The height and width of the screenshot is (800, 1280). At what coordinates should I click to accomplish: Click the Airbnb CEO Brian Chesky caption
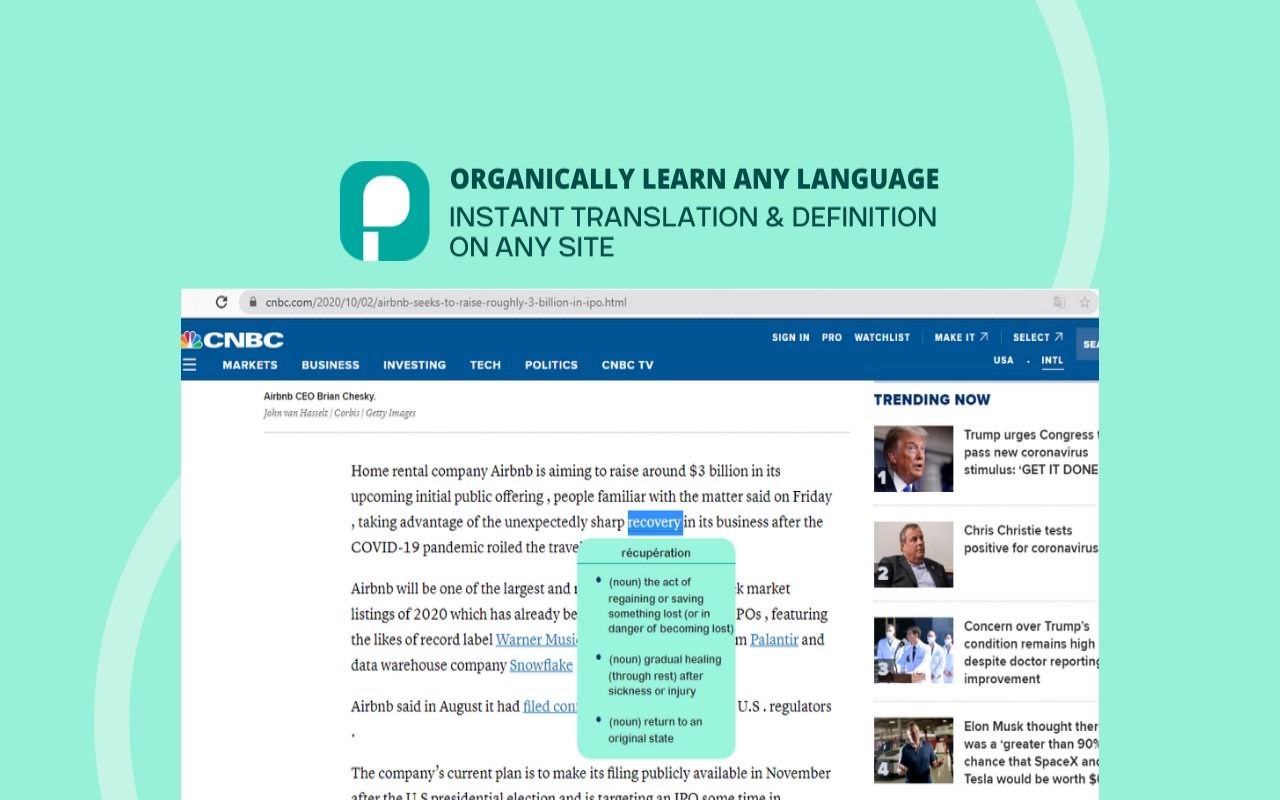tap(320, 397)
